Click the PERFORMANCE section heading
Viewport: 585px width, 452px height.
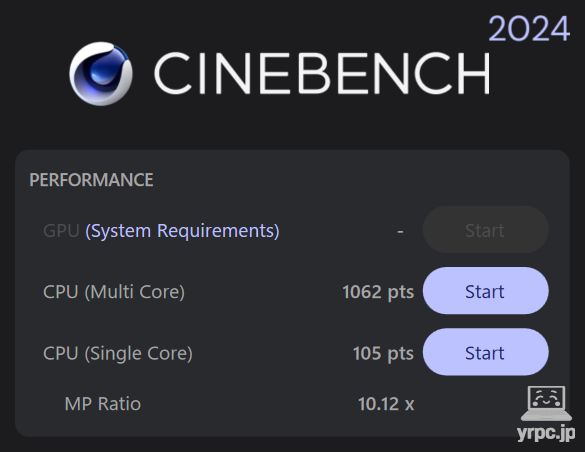click(x=91, y=180)
